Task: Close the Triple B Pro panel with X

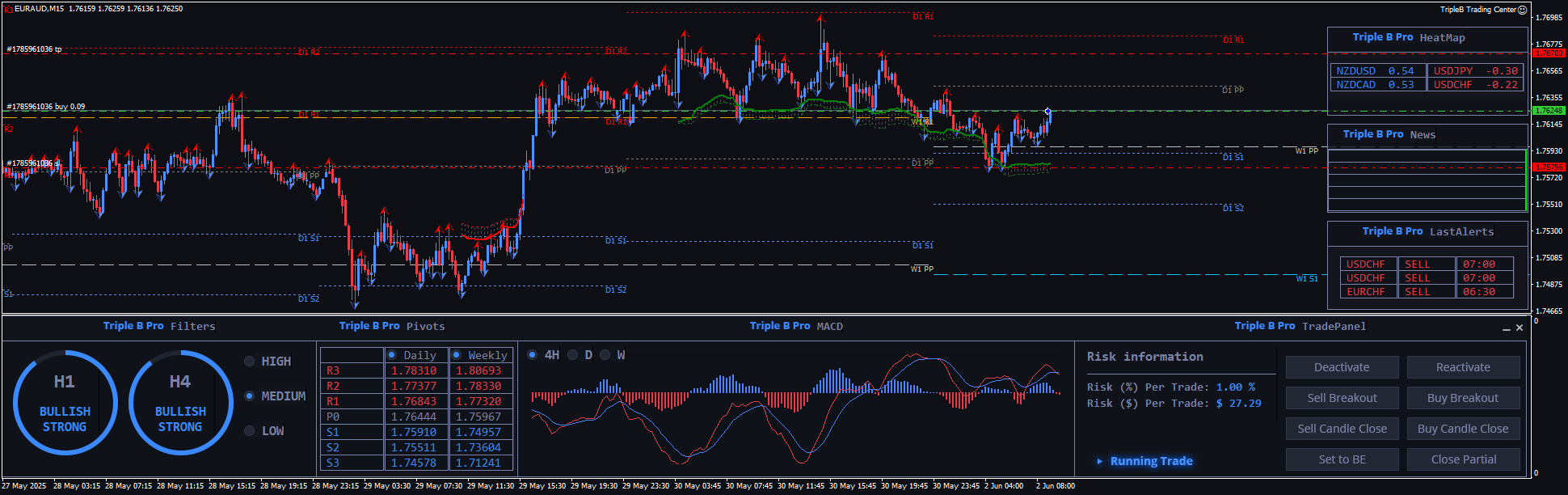Action: coord(1520,328)
